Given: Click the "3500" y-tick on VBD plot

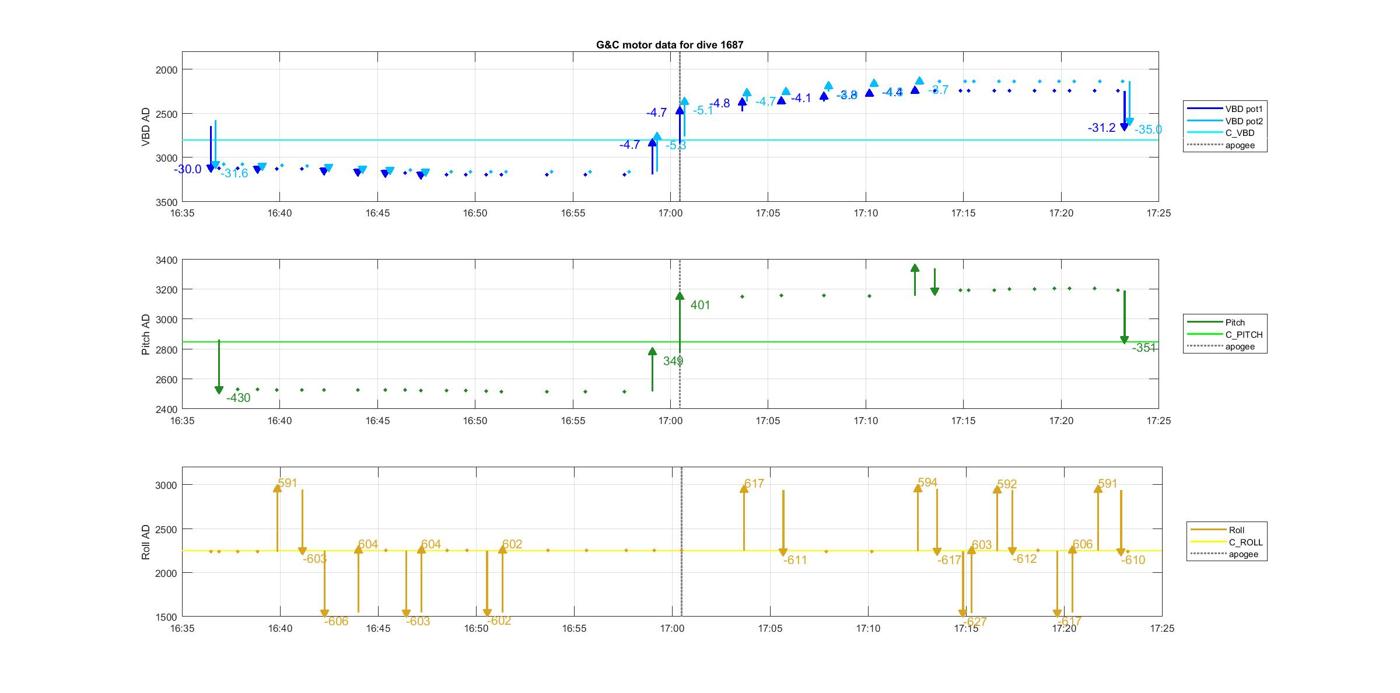Looking at the screenshot, I should [x=166, y=202].
